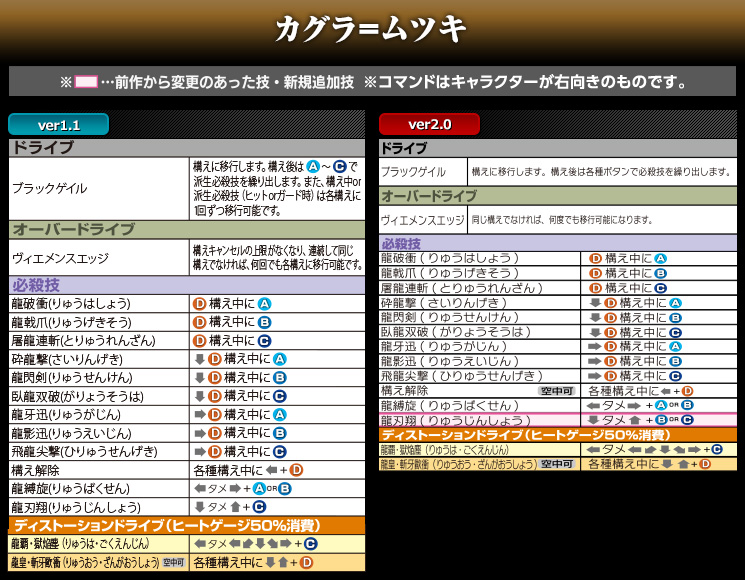Screen dimensions: 745x580
Task: Click the C button icon in ver2.0 龍覇・獄焔塵 row
Action: point(717,449)
